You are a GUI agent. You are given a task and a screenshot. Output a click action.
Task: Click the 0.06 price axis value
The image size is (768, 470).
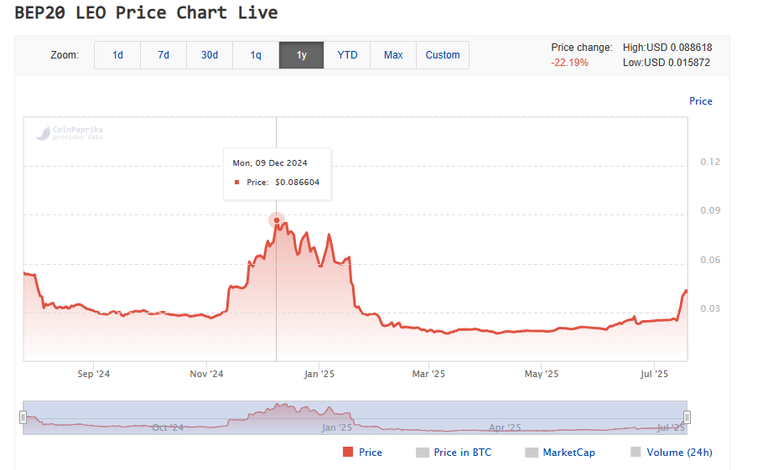coord(710,260)
